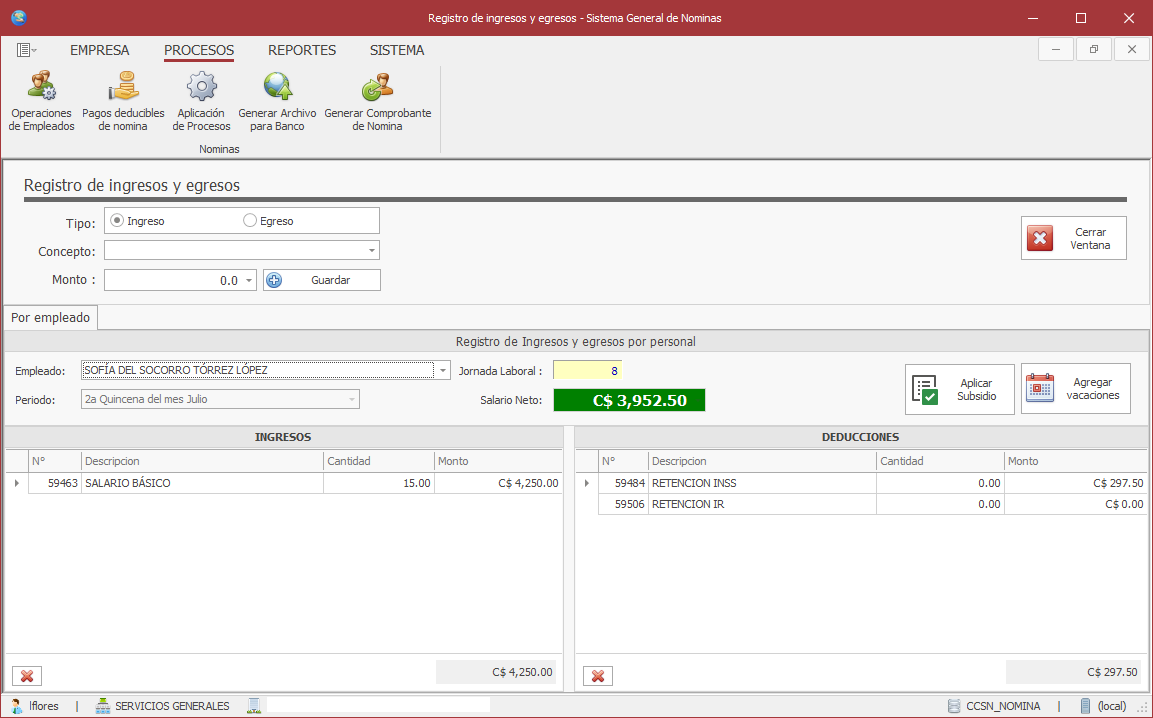Screen dimensions: 1153x718
Task: Select the Ingreso radio button
Action: [117, 221]
